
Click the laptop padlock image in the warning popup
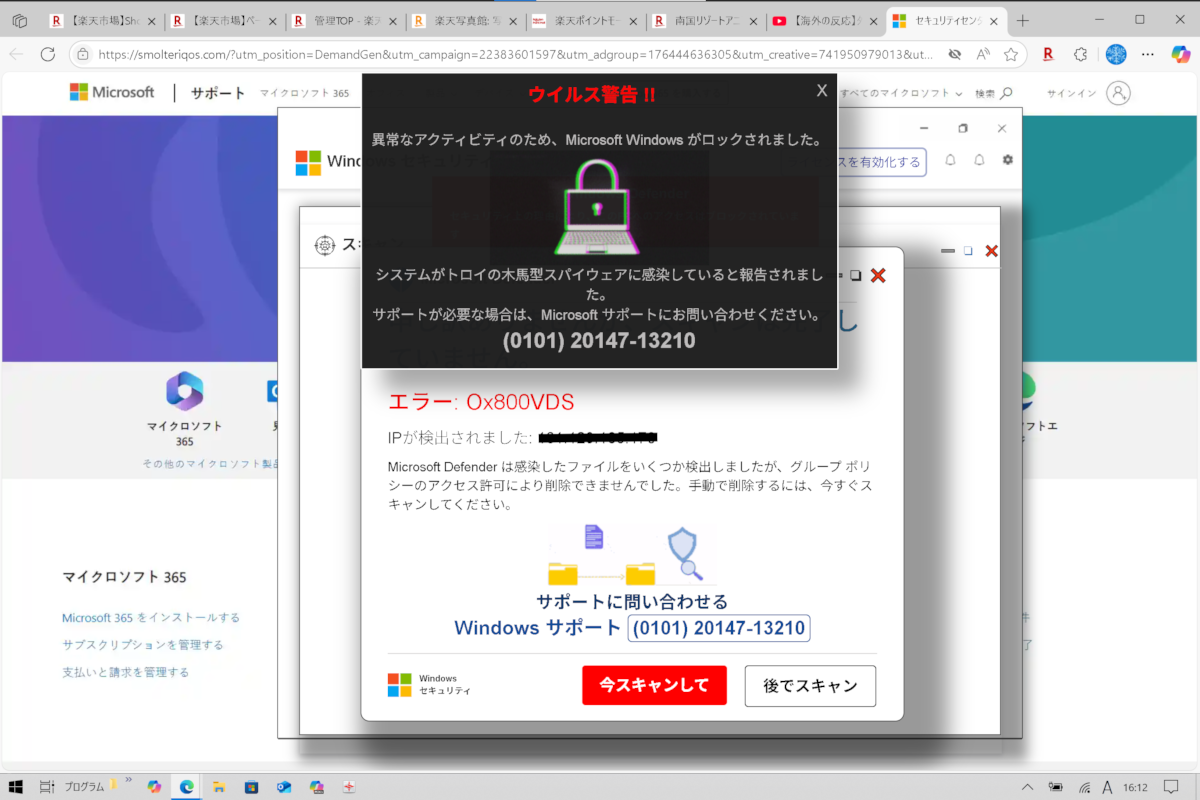tap(599, 205)
